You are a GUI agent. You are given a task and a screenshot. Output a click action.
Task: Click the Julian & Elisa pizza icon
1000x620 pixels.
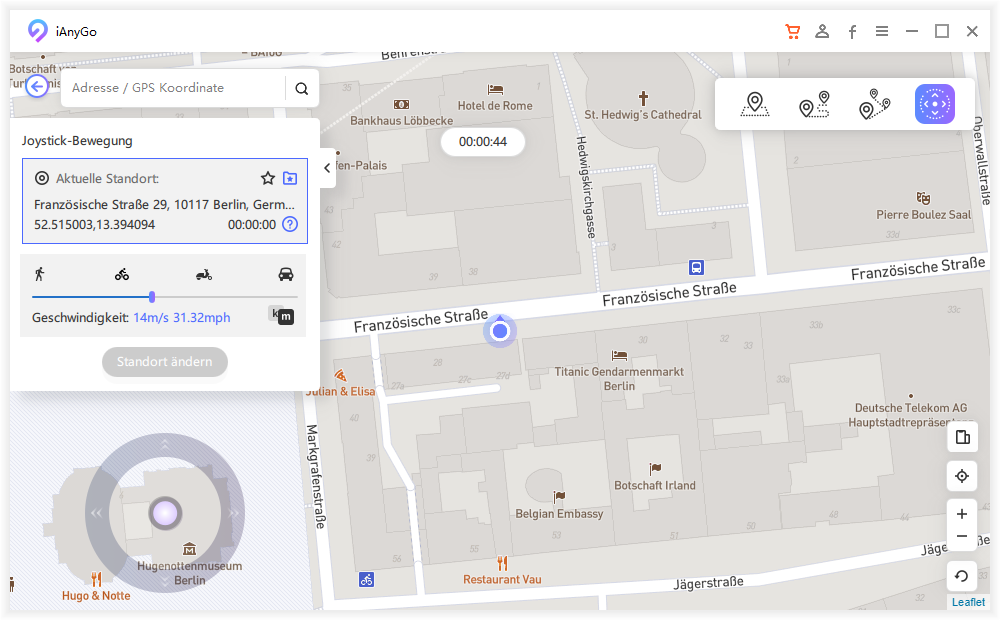(341, 375)
